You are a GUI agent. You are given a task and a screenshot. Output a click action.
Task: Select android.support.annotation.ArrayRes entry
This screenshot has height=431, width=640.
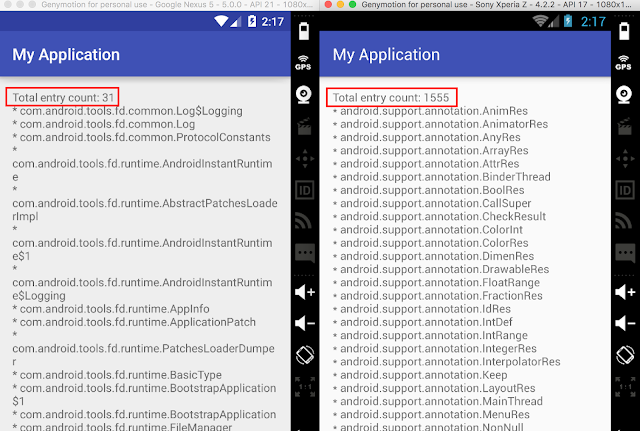coord(431,151)
